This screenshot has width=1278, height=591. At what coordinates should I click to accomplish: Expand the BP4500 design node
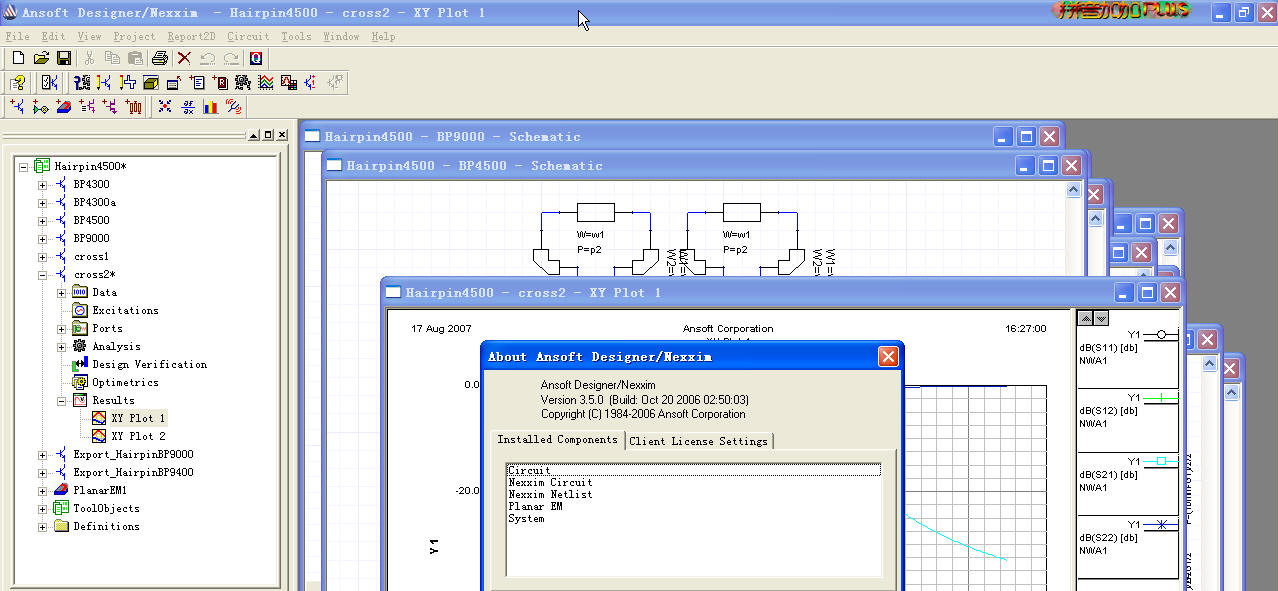point(42,221)
